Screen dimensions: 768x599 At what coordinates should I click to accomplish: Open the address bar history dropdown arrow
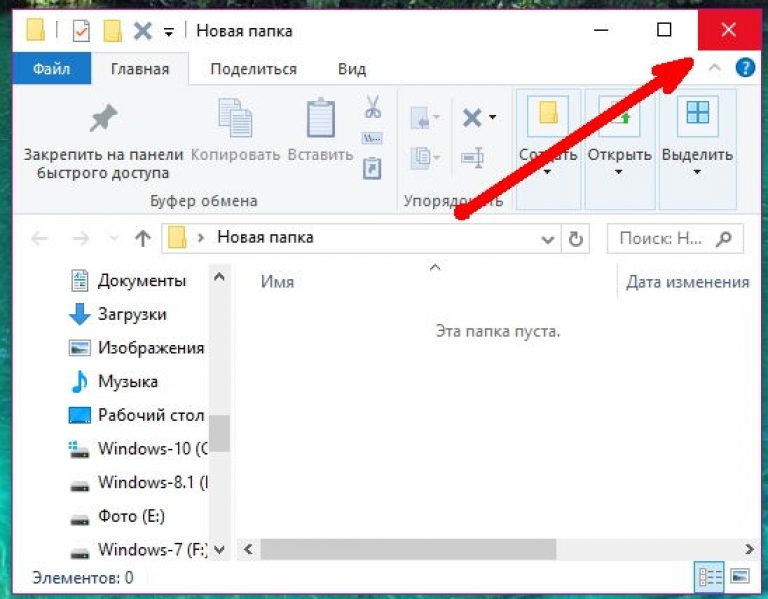coord(547,239)
